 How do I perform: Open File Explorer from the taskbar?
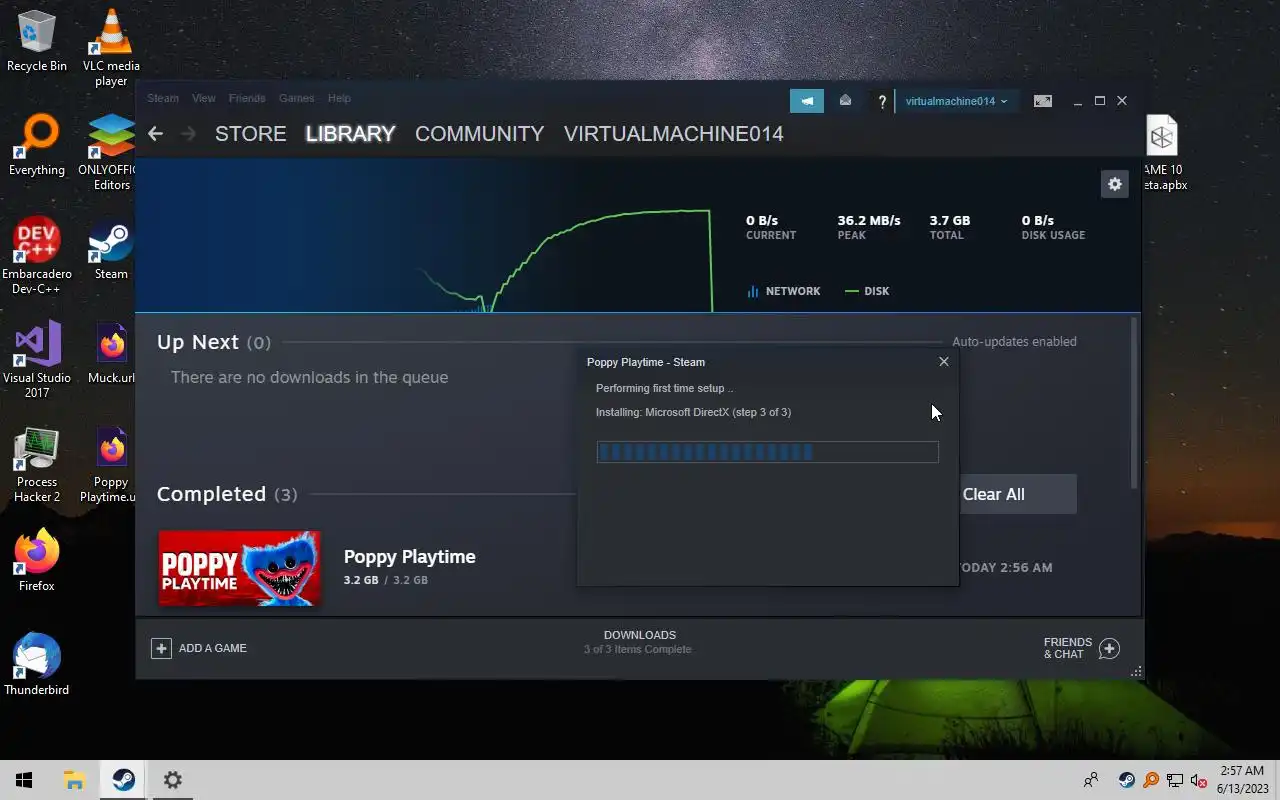coord(74,780)
